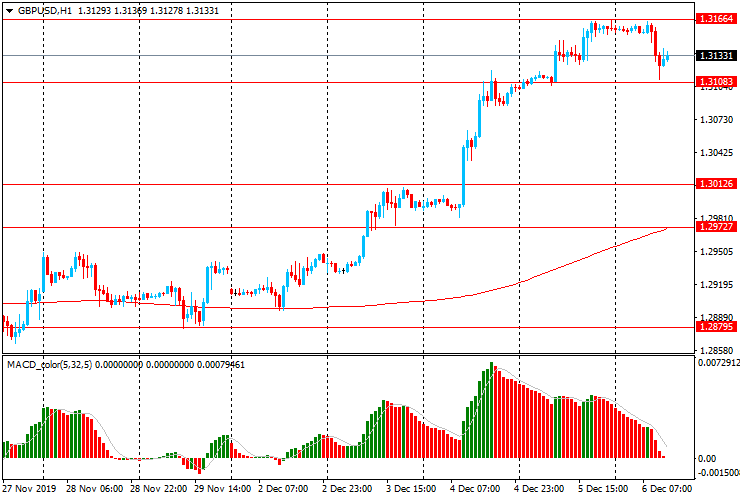Click the 4 Dec 23:00 time label

(x=539, y=489)
